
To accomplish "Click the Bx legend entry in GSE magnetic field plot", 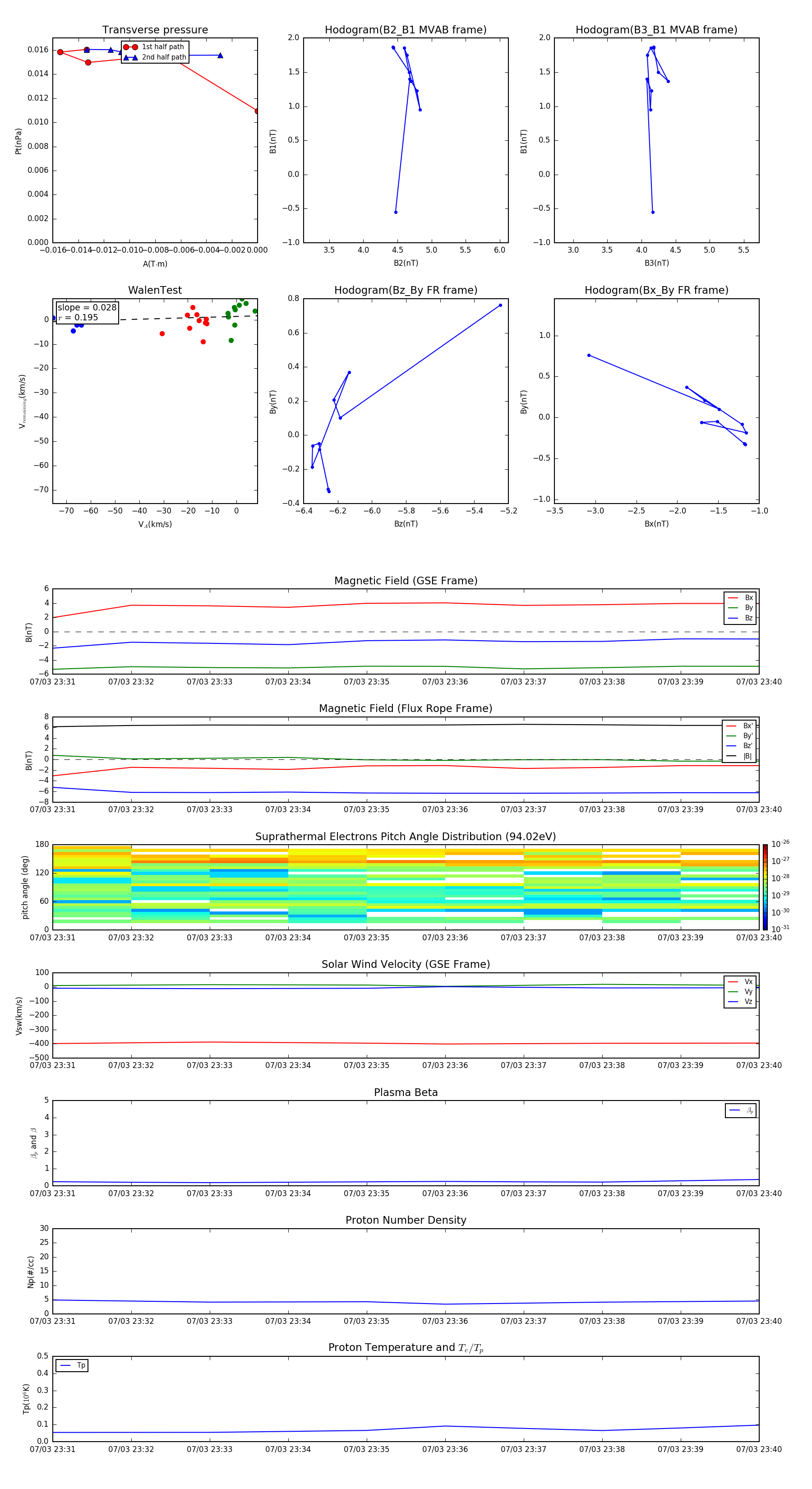I will (x=740, y=598).
